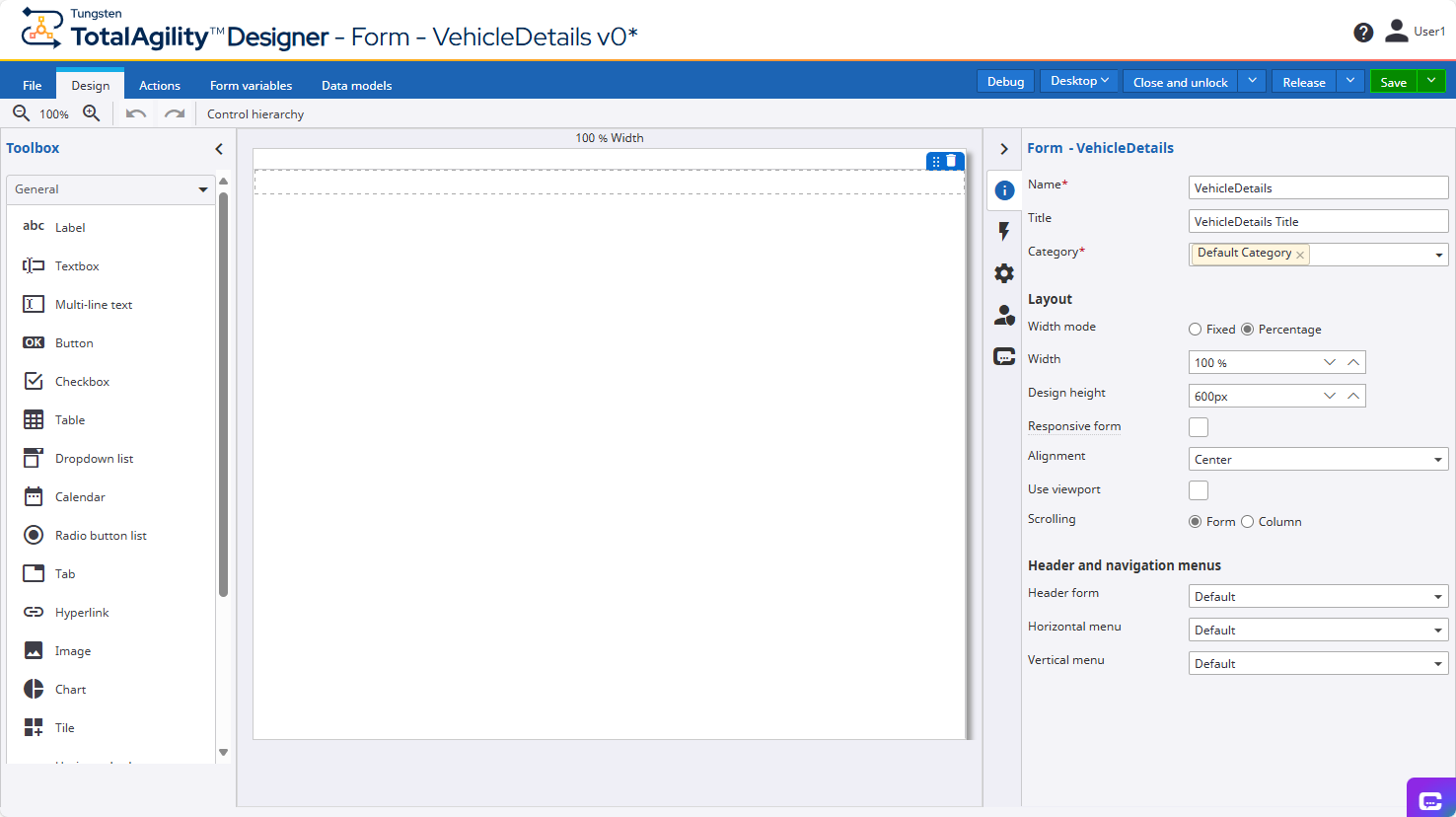Open the gear settings panel icon
The image size is (1456, 817).
click(x=1004, y=273)
